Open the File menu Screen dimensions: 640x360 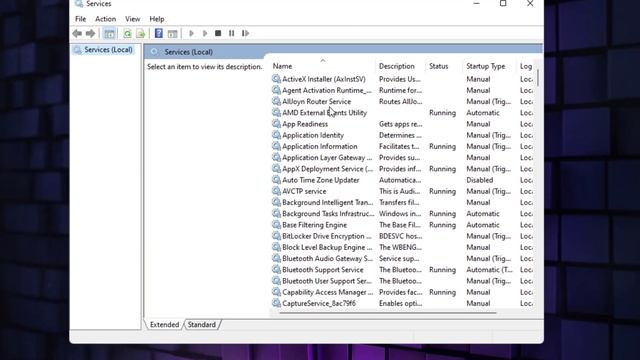[x=80, y=19]
